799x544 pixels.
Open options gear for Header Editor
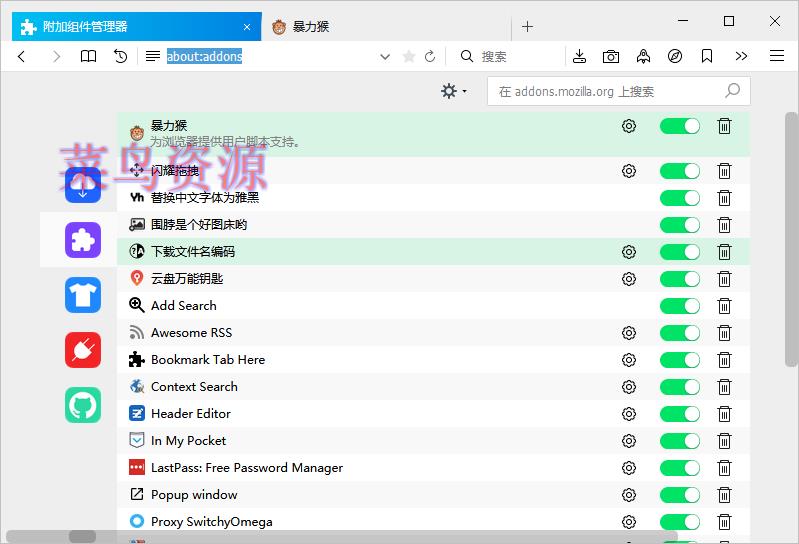point(629,414)
